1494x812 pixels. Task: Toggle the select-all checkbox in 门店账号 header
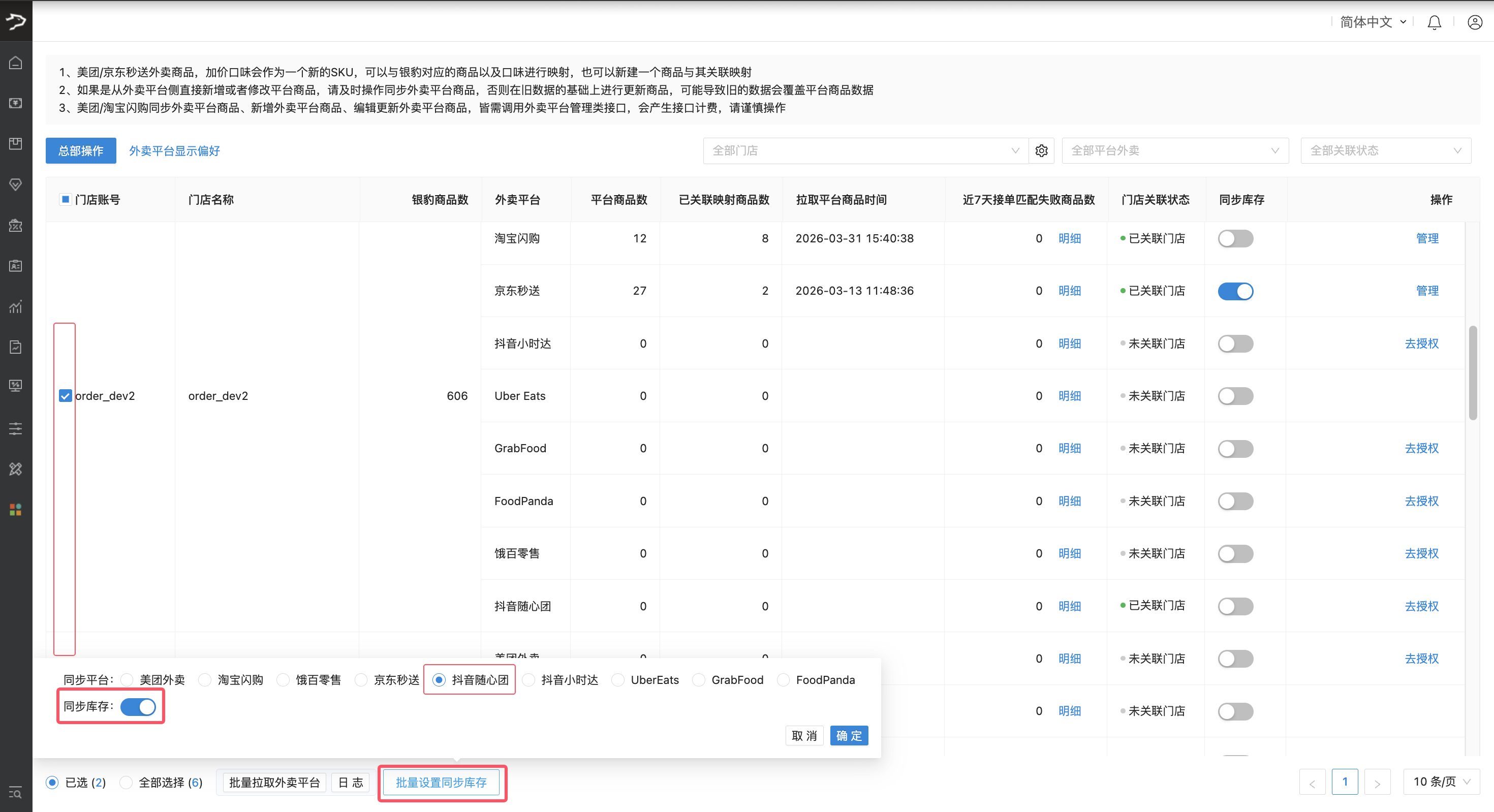click(x=66, y=200)
